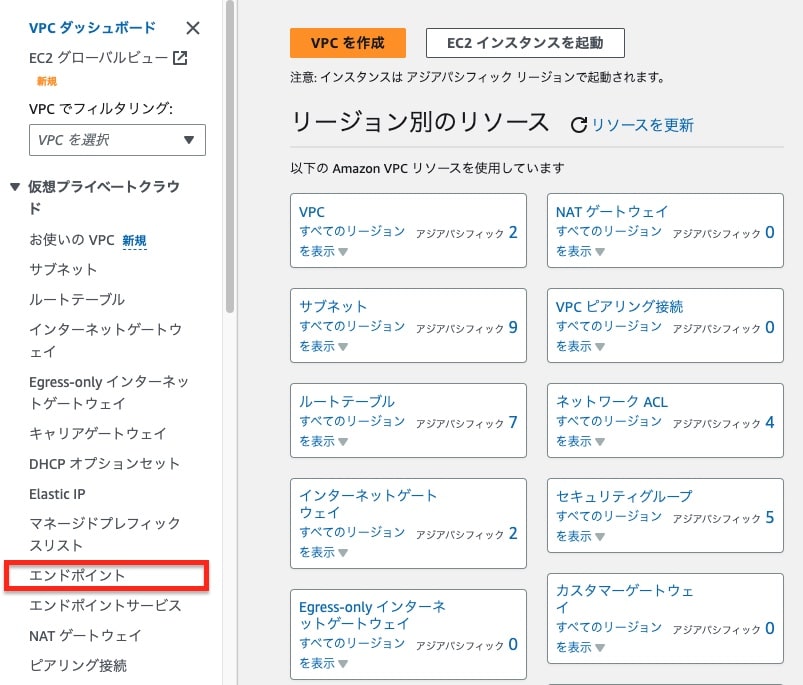The height and width of the screenshot is (685, 803).
Task: Select マネージドプレフィックスリスト in the sidebar
Action: pos(105,534)
